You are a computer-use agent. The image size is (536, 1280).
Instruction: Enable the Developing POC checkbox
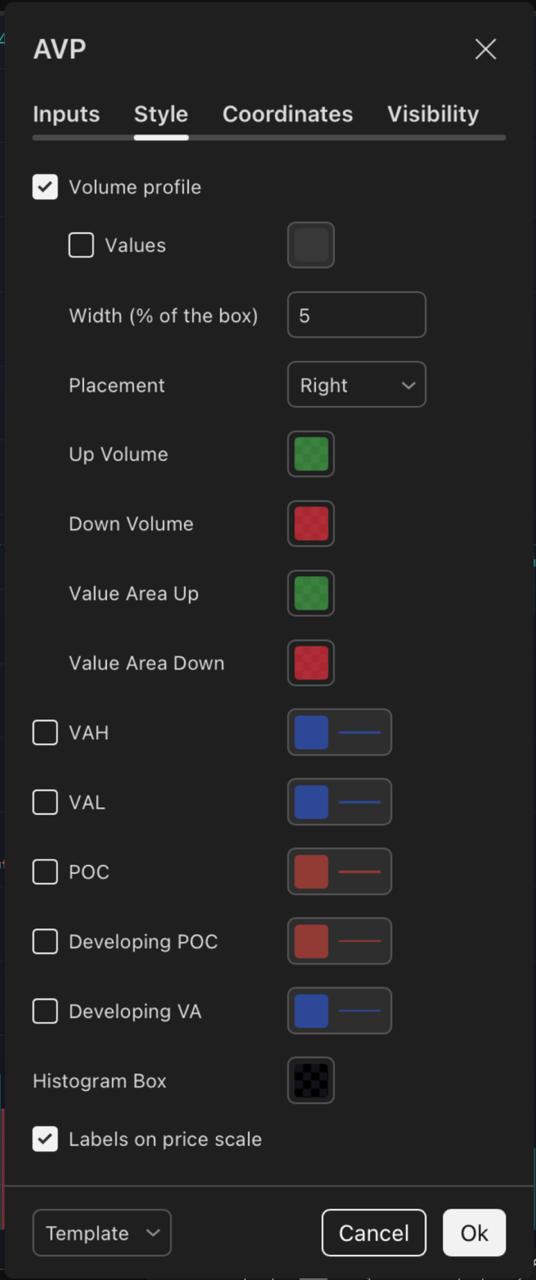point(45,942)
